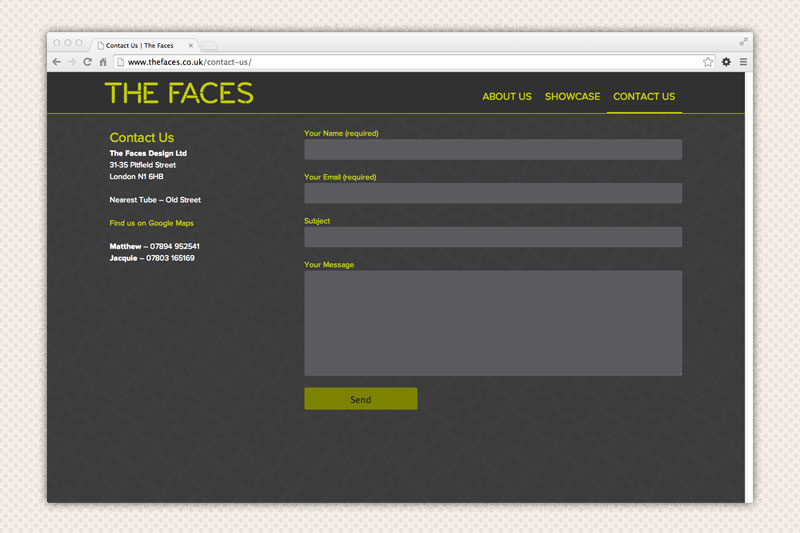Click the browser back arrow
800x533 pixels.
57,62
